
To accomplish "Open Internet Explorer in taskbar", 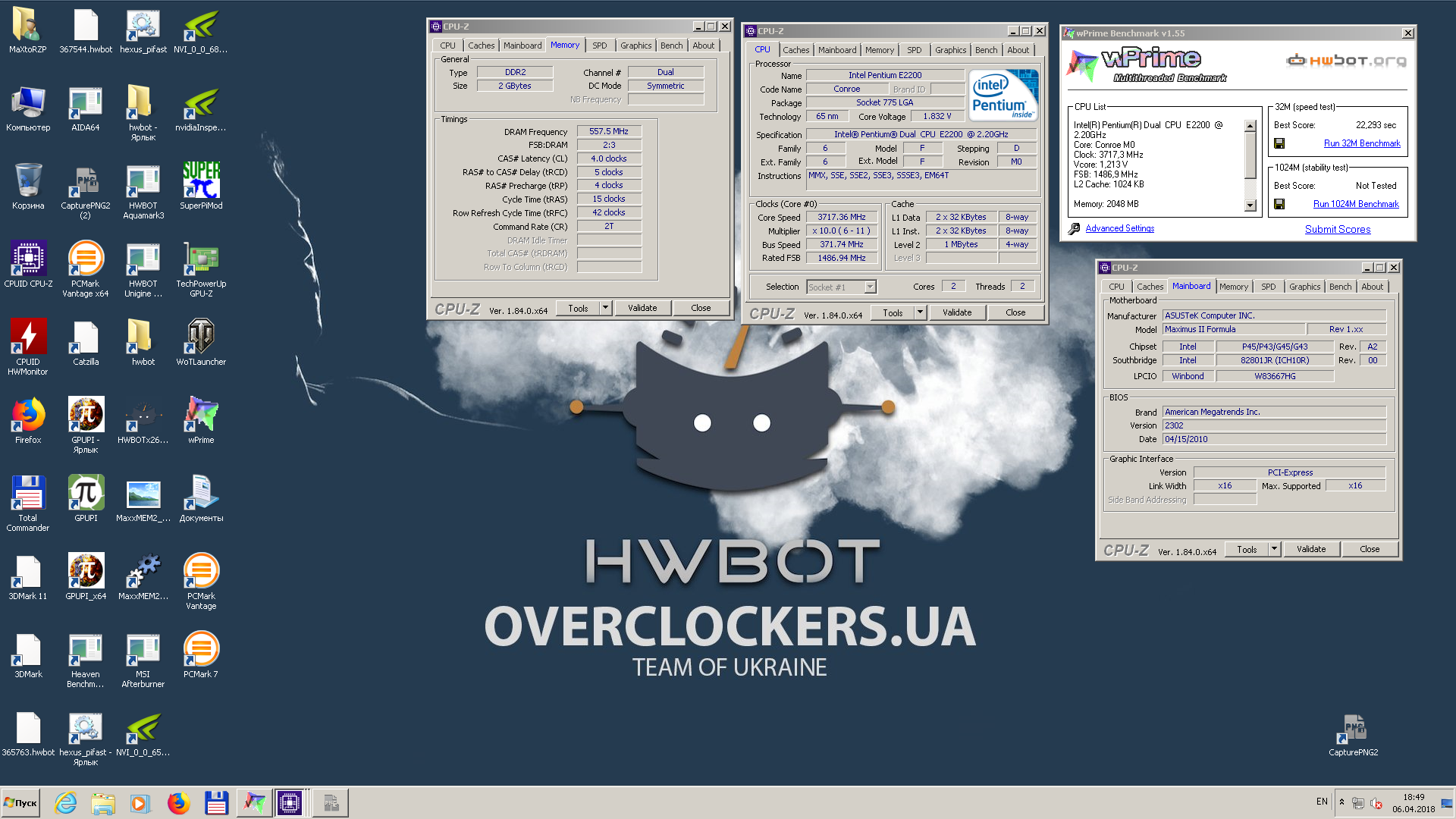I will pyautogui.click(x=66, y=803).
